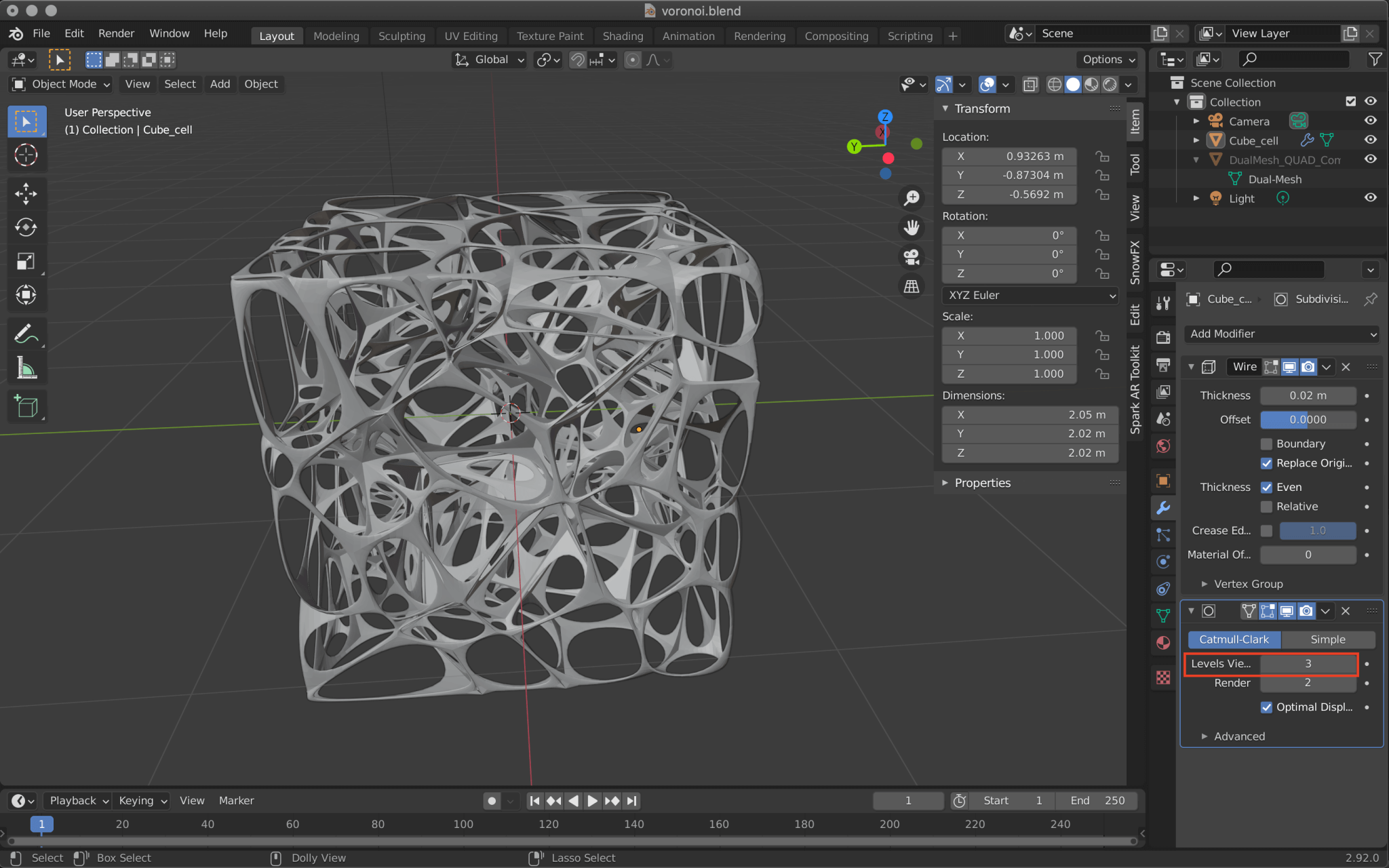This screenshot has height=868, width=1389.
Task: Enable the Boundary checkbox in Wire modifier
Action: click(1266, 443)
